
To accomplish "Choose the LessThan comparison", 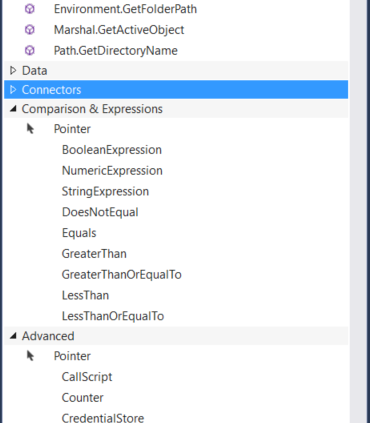I will point(85,295).
